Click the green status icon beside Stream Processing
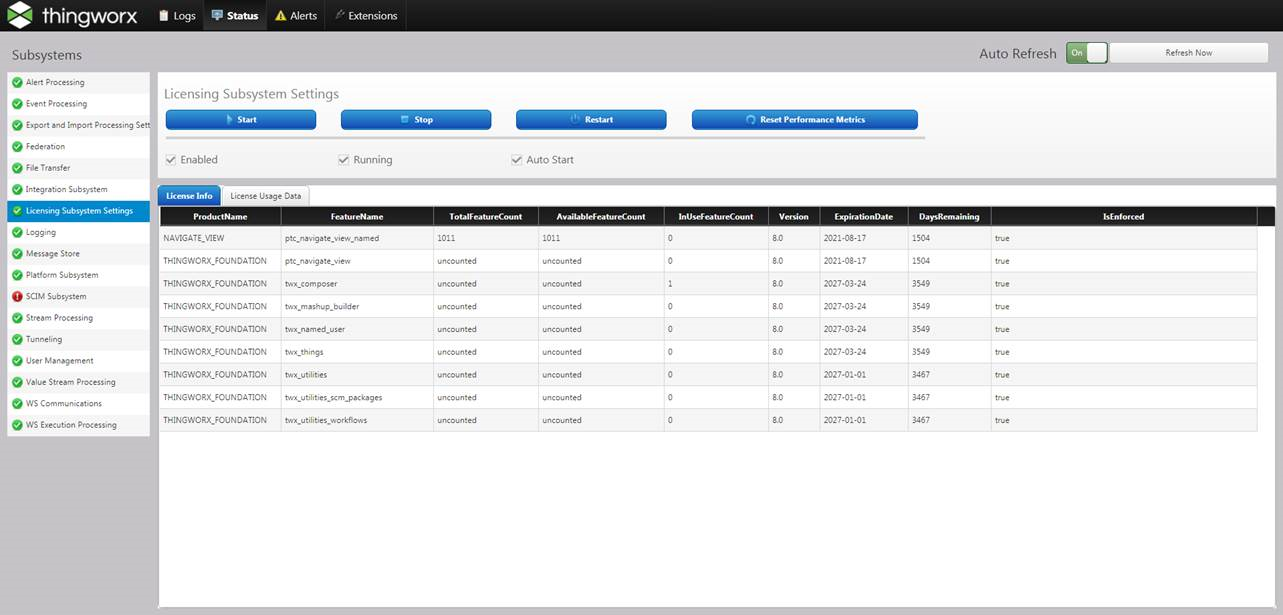 (17, 318)
